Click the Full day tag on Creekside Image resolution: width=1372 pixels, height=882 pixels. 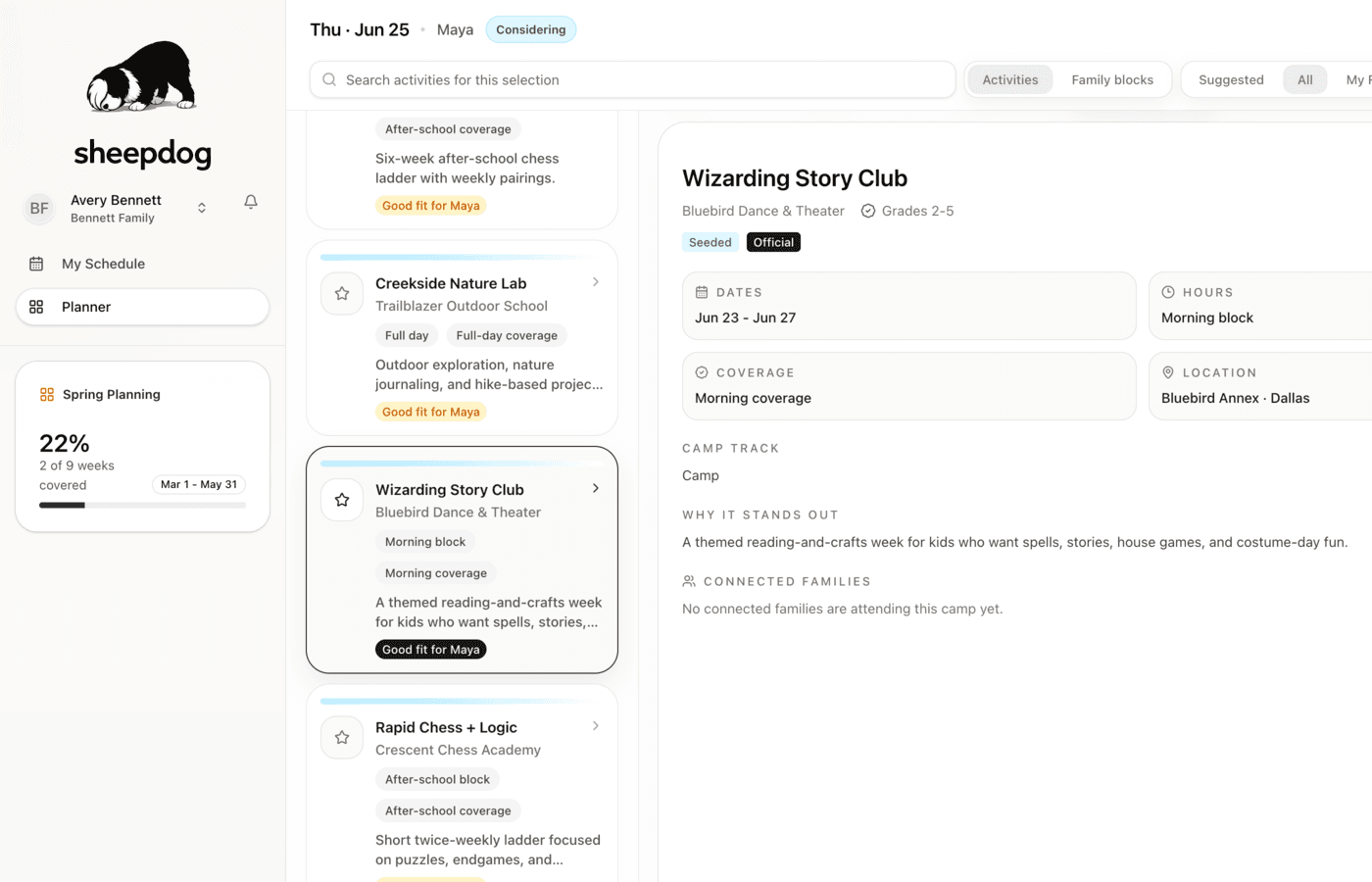407,335
